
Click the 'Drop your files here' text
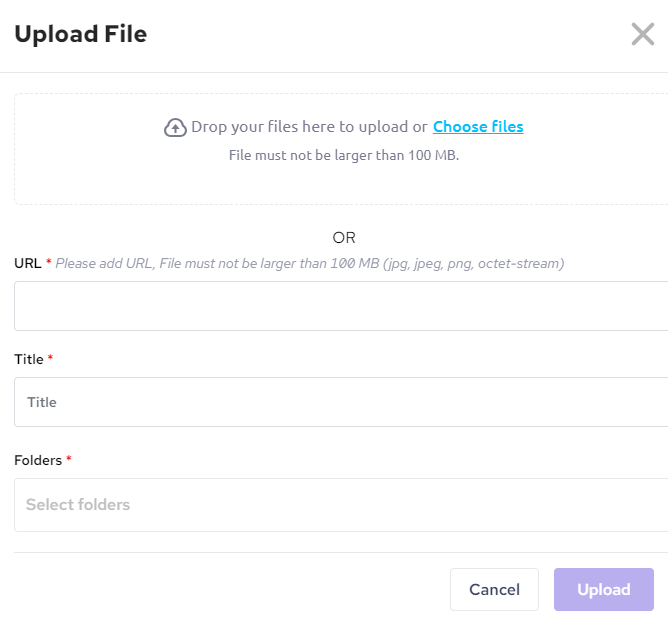pos(309,127)
